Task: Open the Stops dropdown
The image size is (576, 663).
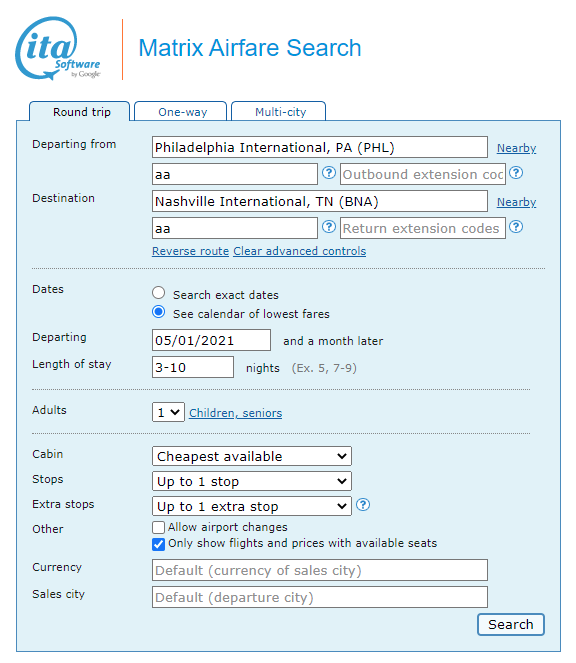Action: click(x=252, y=481)
